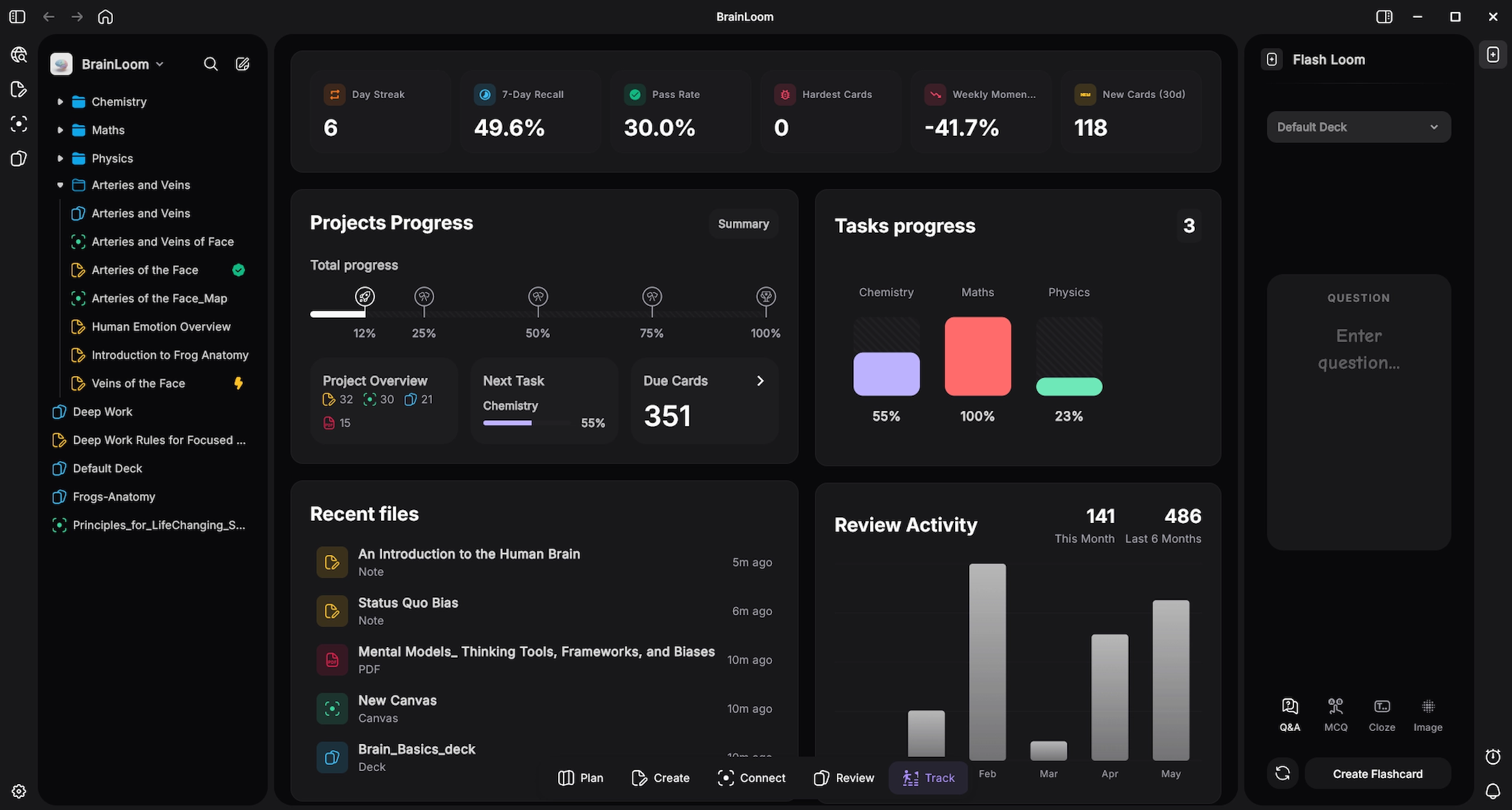Click the Summary button
Screen dimensions: 1512x810
point(743,224)
